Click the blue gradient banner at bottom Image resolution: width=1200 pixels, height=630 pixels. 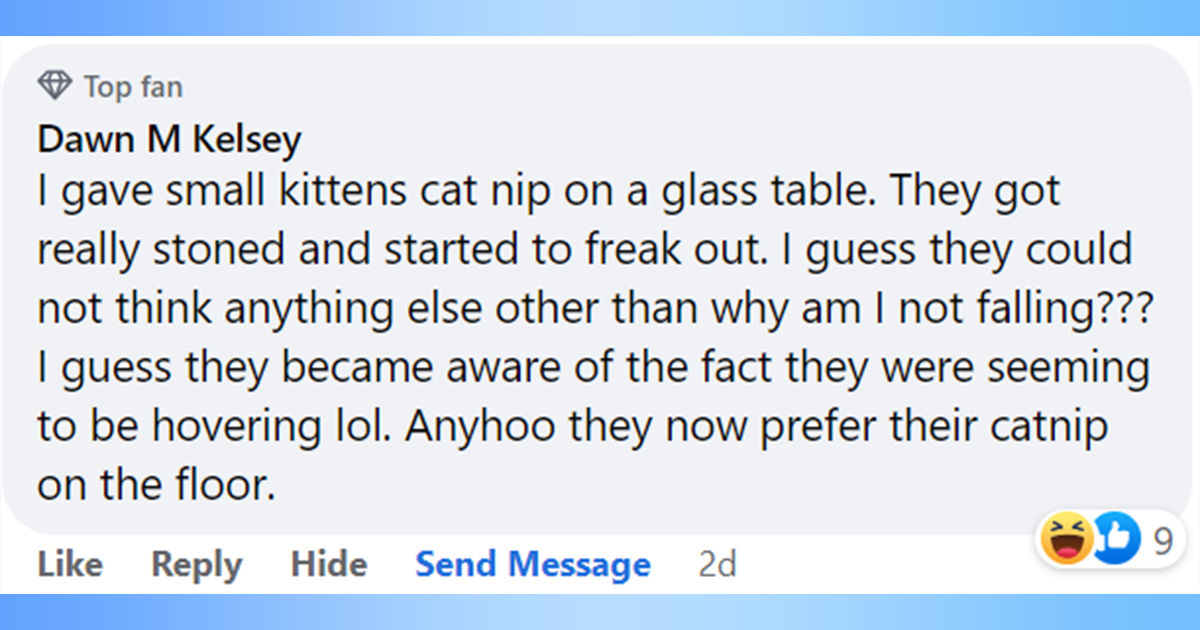[x=600, y=612]
